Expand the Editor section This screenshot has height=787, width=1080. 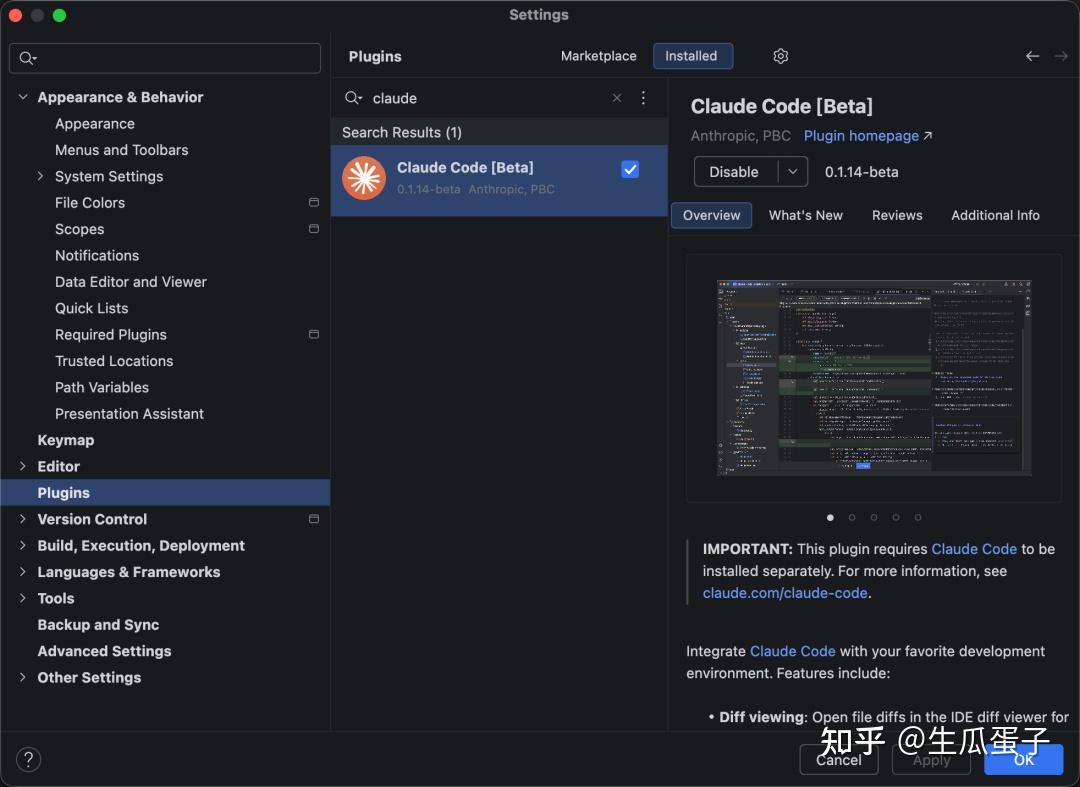click(23, 466)
